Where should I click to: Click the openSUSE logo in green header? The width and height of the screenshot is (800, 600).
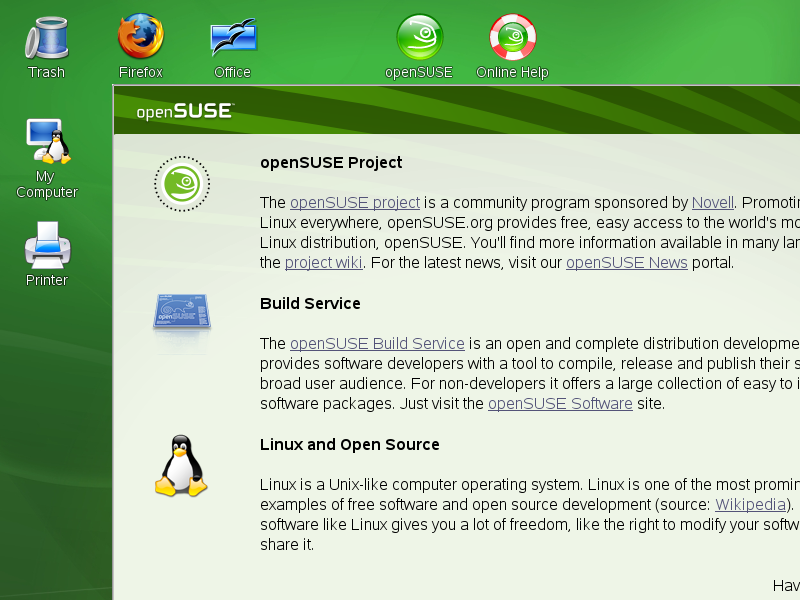click(185, 111)
